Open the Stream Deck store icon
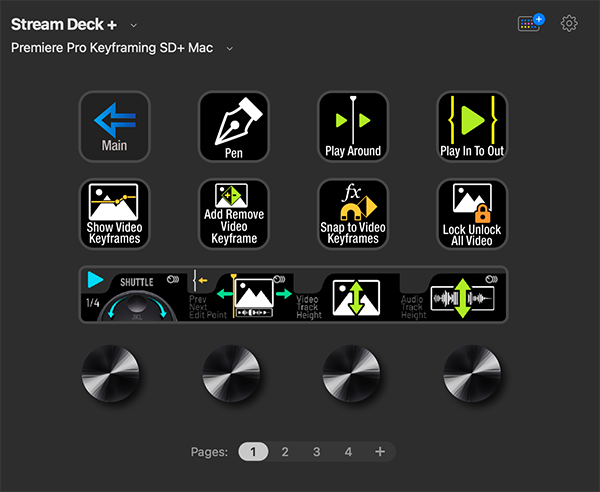 (x=531, y=23)
